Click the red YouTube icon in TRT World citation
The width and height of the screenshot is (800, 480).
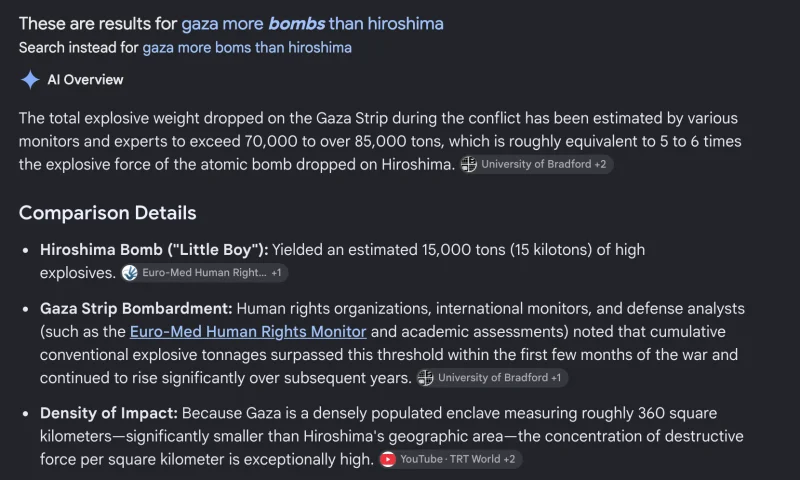point(388,460)
